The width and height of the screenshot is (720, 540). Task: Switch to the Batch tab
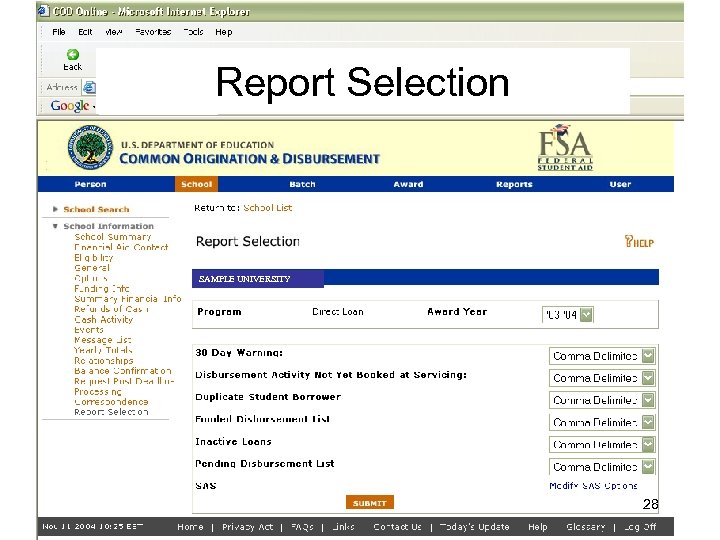click(x=302, y=184)
